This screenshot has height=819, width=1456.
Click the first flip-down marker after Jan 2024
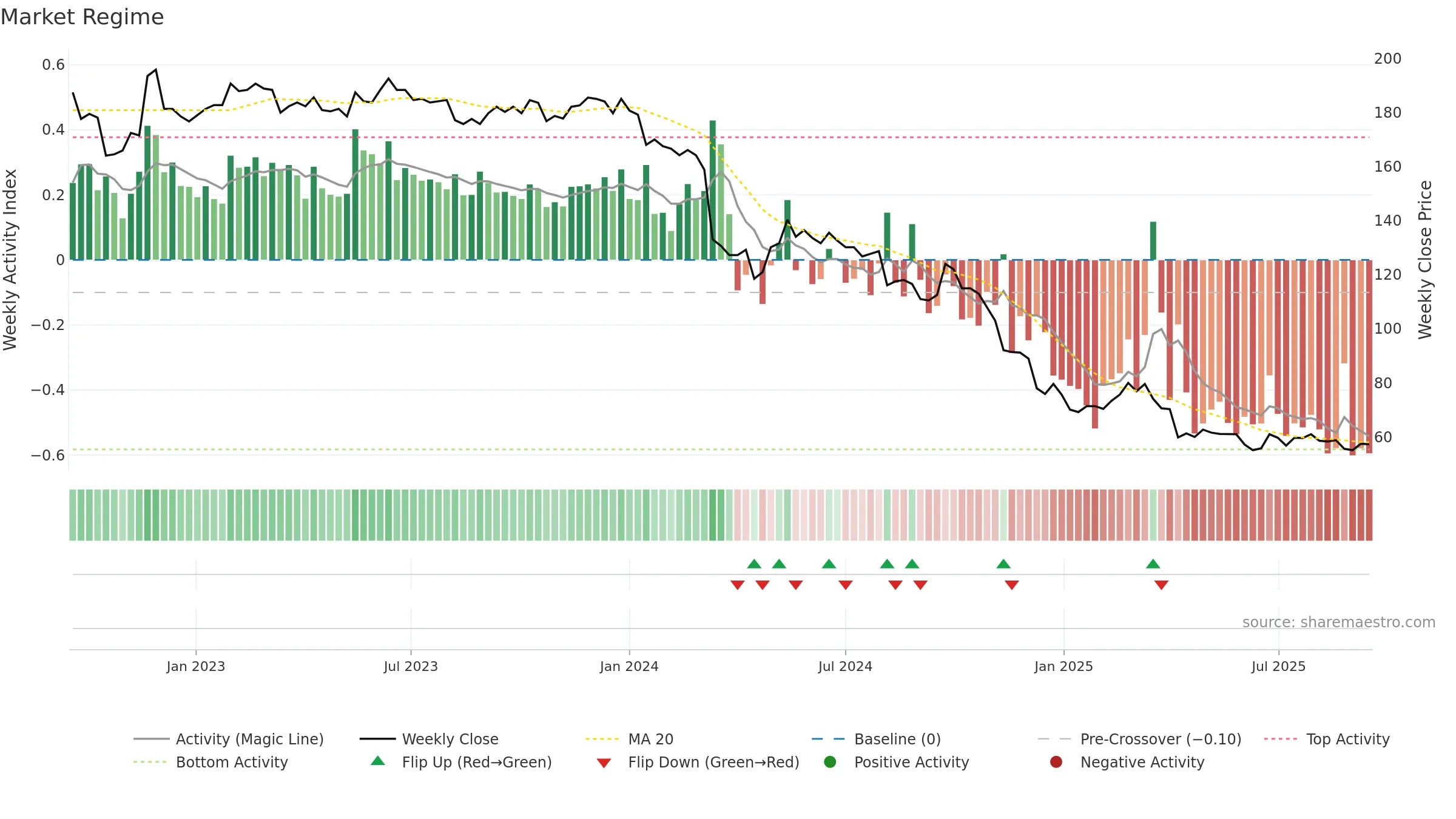(738, 585)
